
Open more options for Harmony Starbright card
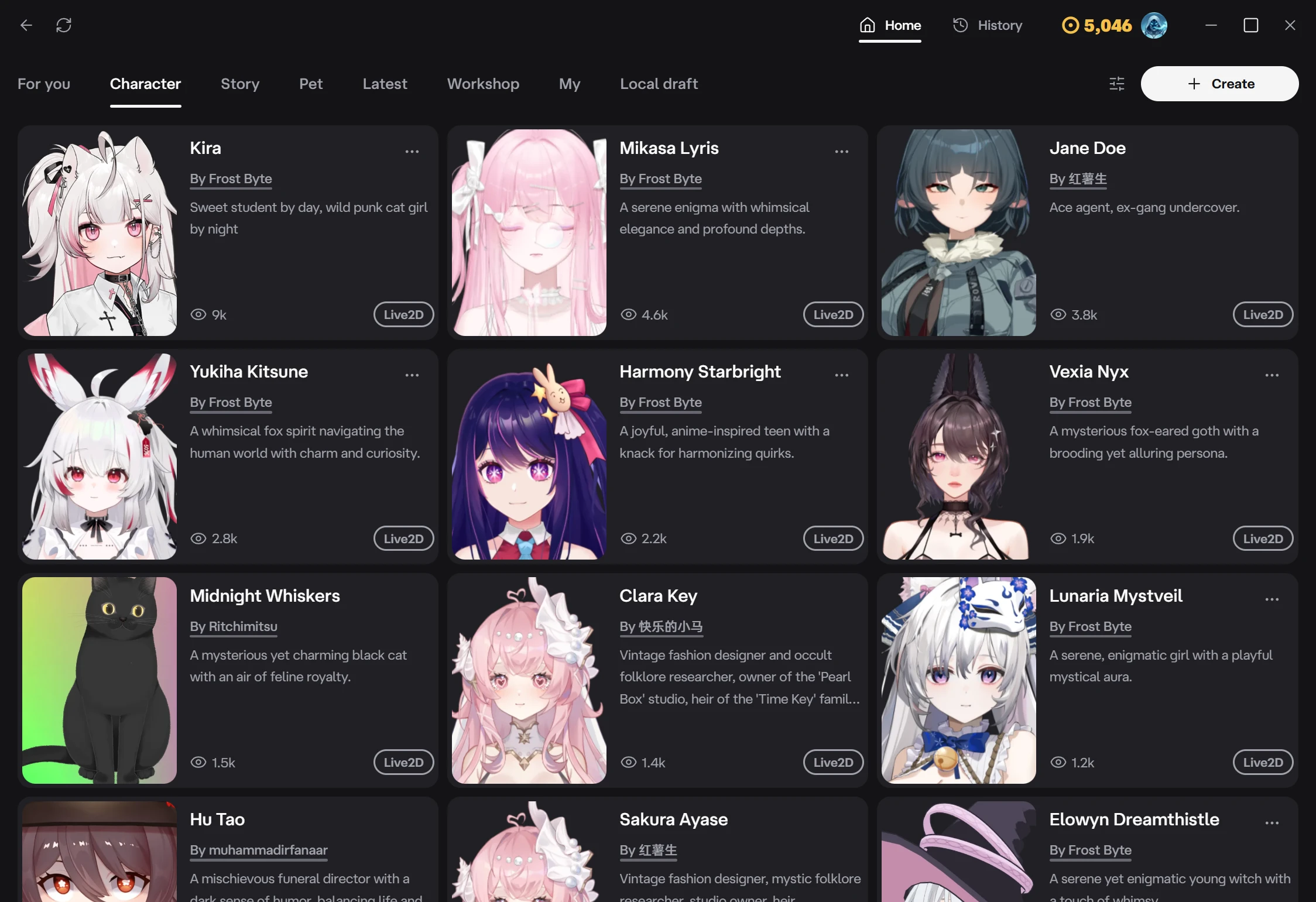(842, 375)
